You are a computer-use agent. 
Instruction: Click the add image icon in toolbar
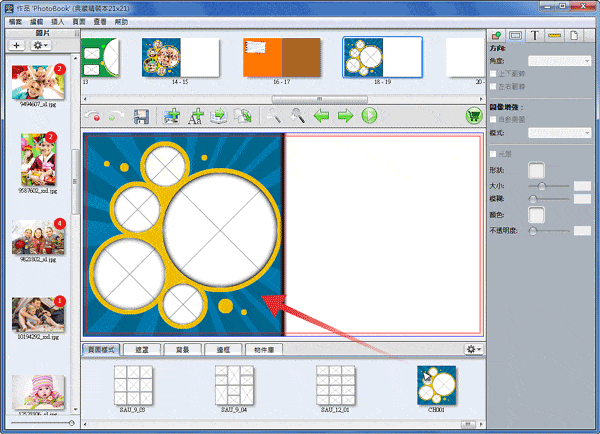pos(170,116)
